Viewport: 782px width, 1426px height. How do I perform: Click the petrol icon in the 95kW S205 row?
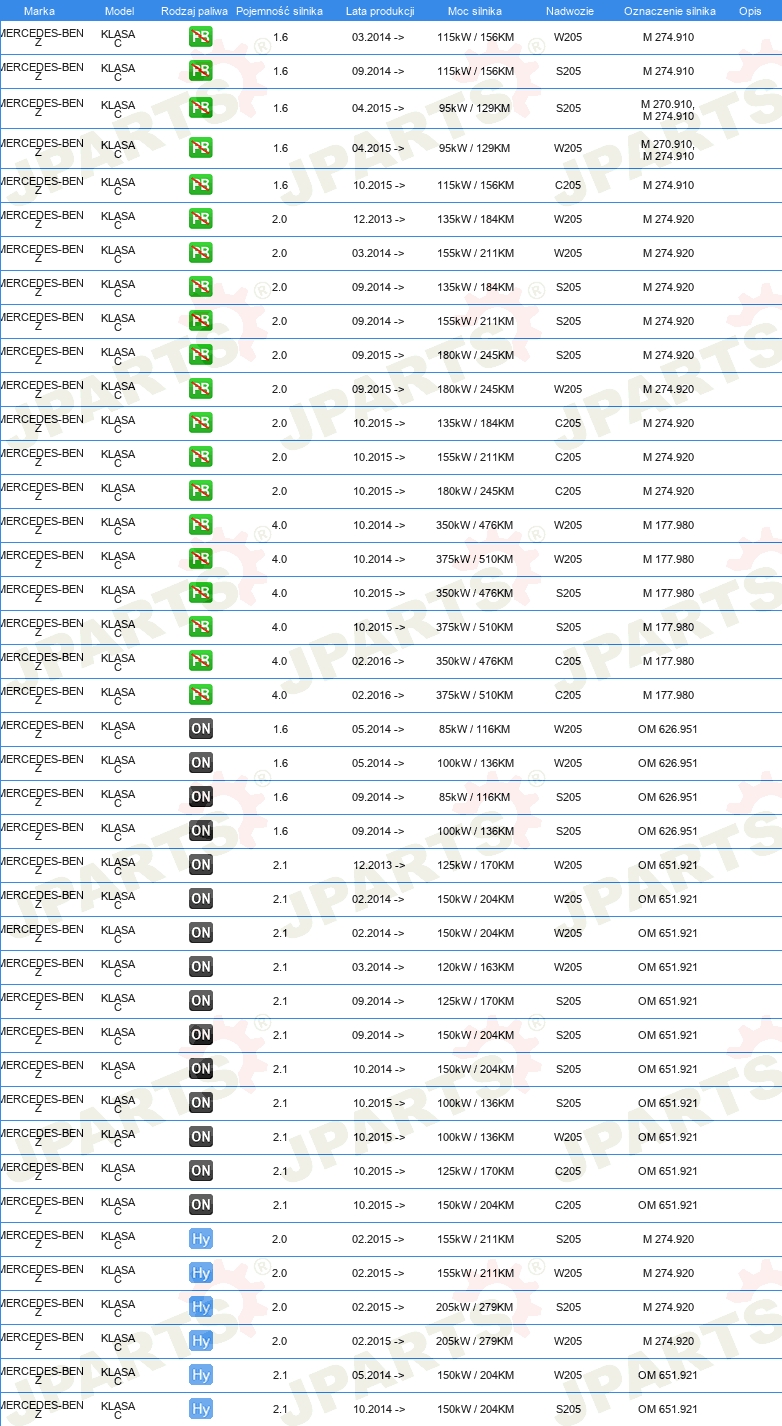point(201,108)
